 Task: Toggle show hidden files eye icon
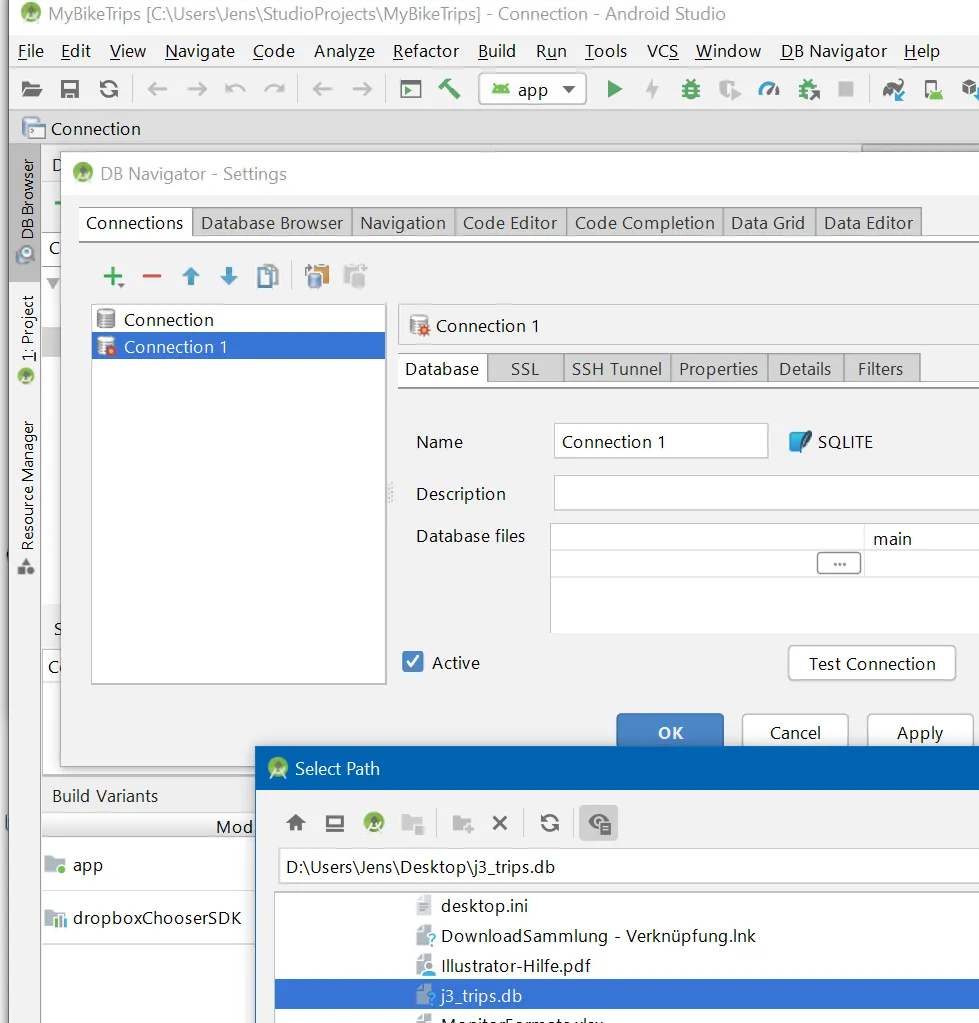click(599, 823)
